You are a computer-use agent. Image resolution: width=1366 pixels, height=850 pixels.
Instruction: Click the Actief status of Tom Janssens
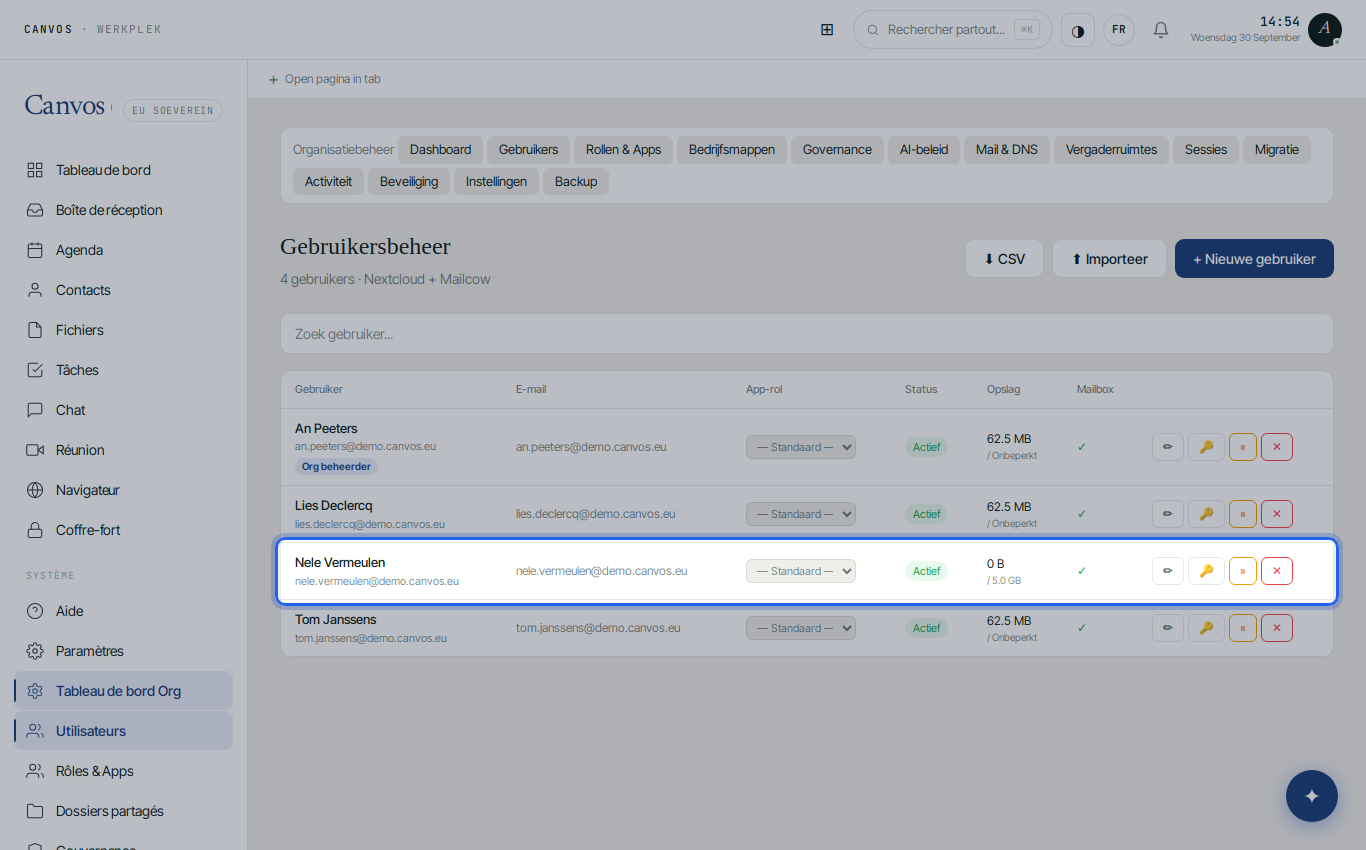point(927,628)
